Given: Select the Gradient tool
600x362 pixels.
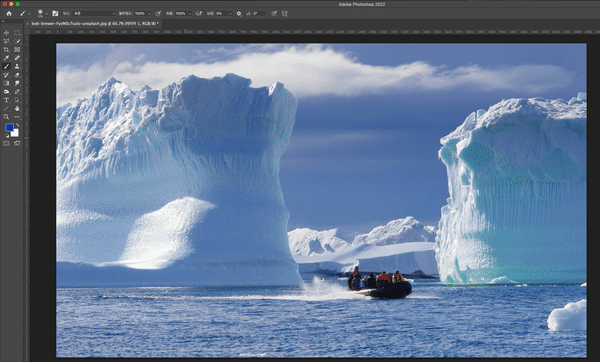Looking at the screenshot, I should pyautogui.click(x=6, y=83).
